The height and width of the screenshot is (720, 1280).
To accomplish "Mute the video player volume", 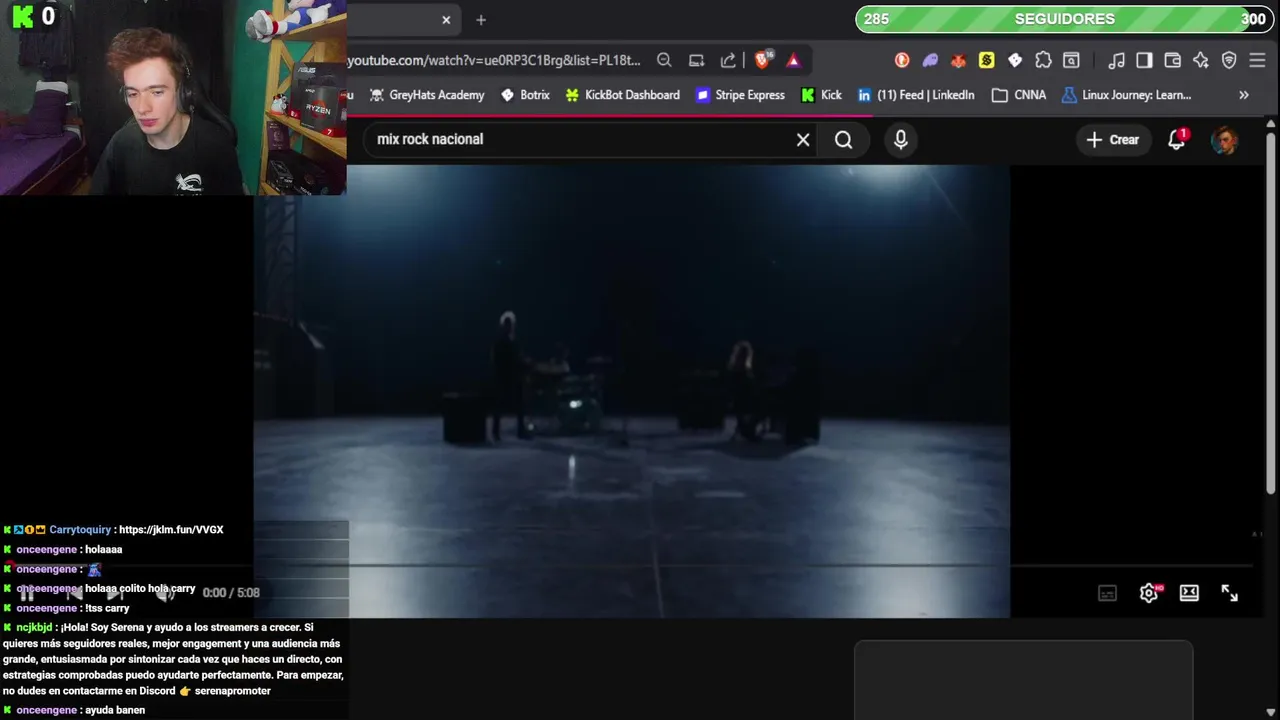I will click(x=165, y=593).
